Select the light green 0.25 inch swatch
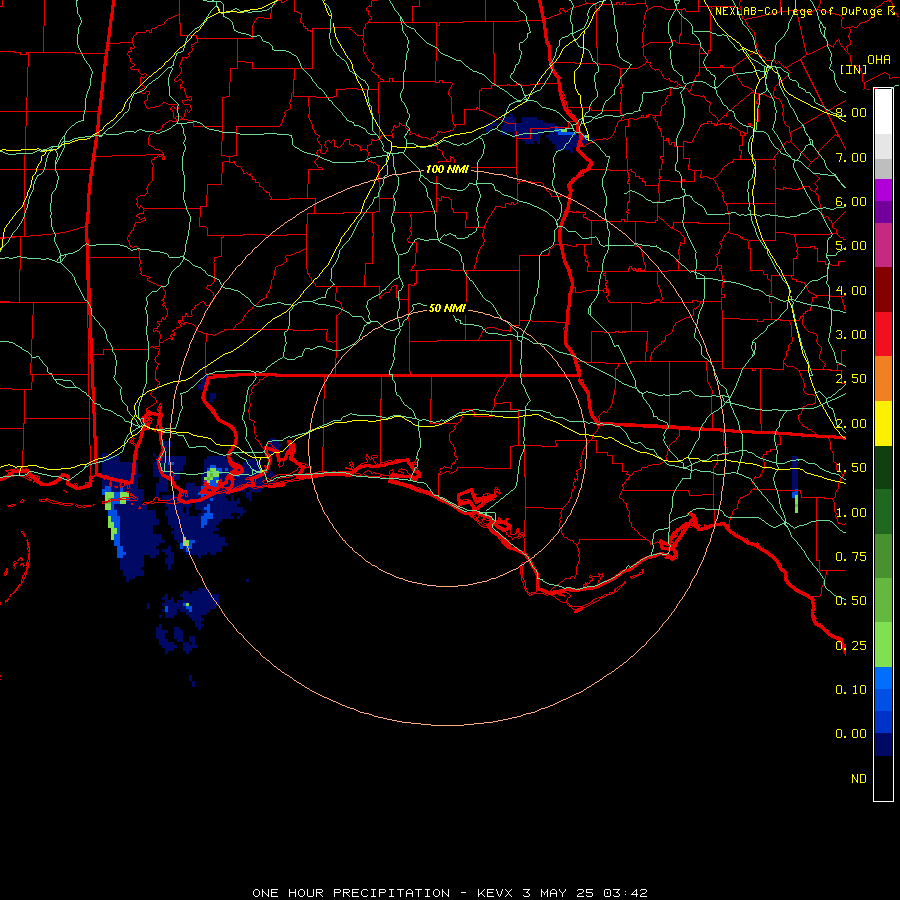Image resolution: width=900 pixels, height=900 pixels. pos(883,645)
